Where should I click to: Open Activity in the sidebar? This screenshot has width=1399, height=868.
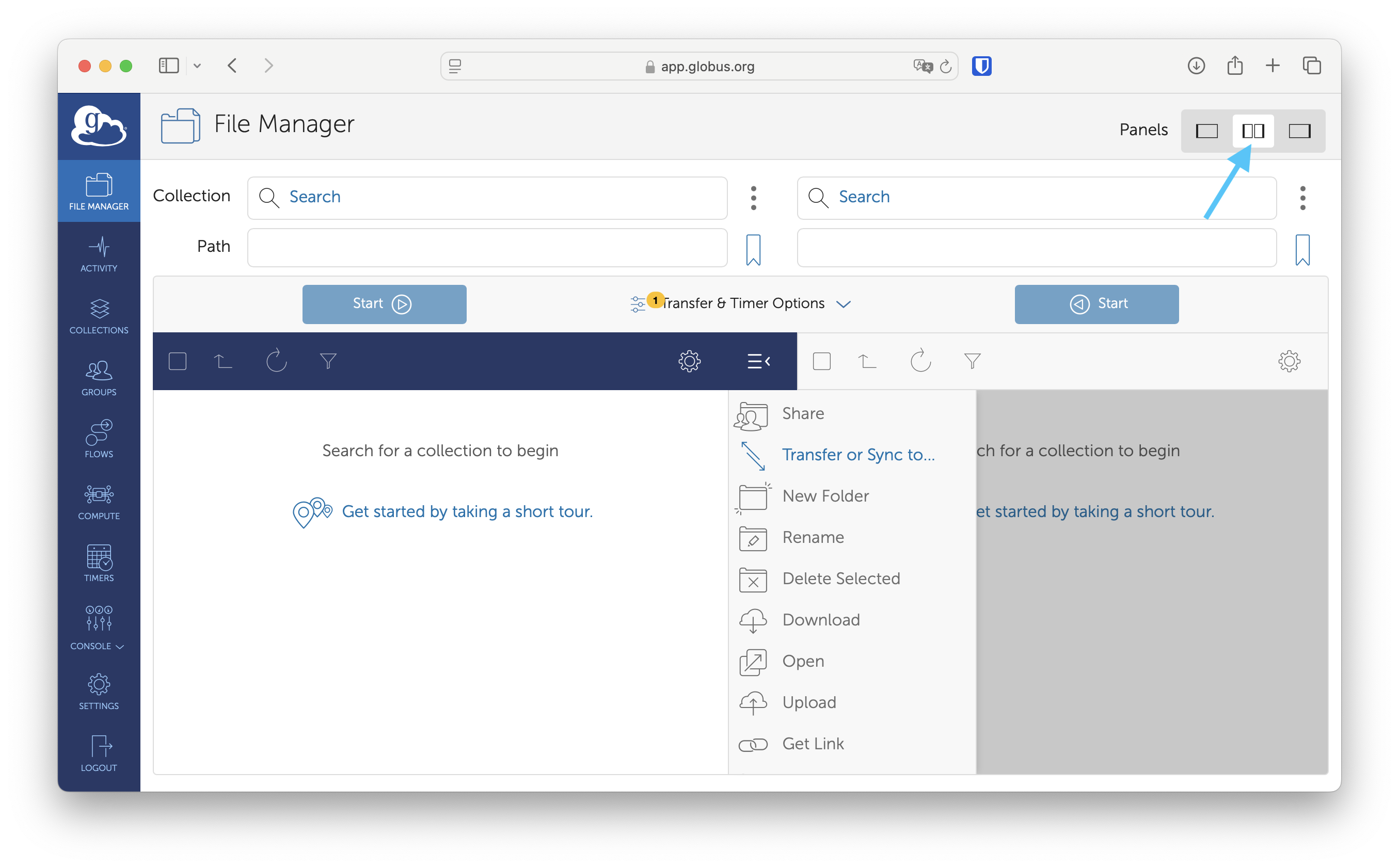point(99,254)
